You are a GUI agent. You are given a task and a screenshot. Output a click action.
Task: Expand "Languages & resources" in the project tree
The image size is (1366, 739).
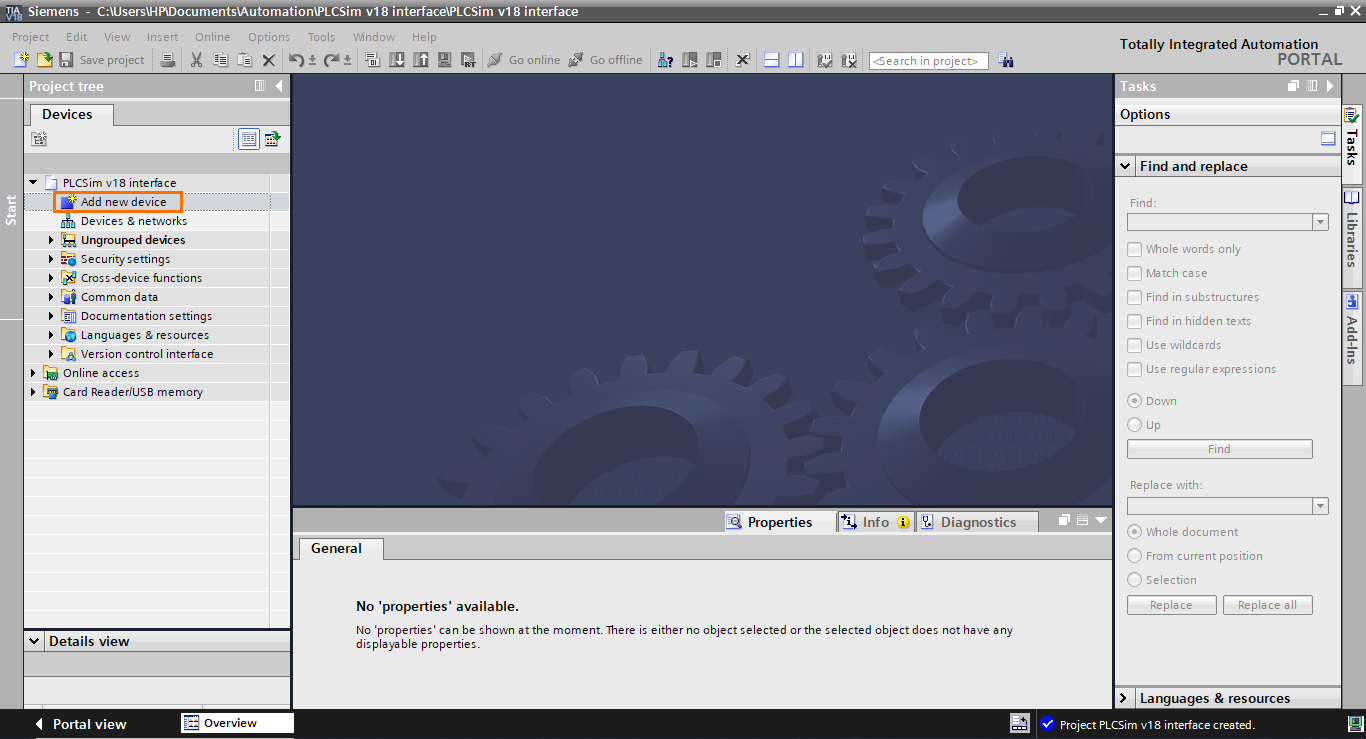click(x=51, y=334)
